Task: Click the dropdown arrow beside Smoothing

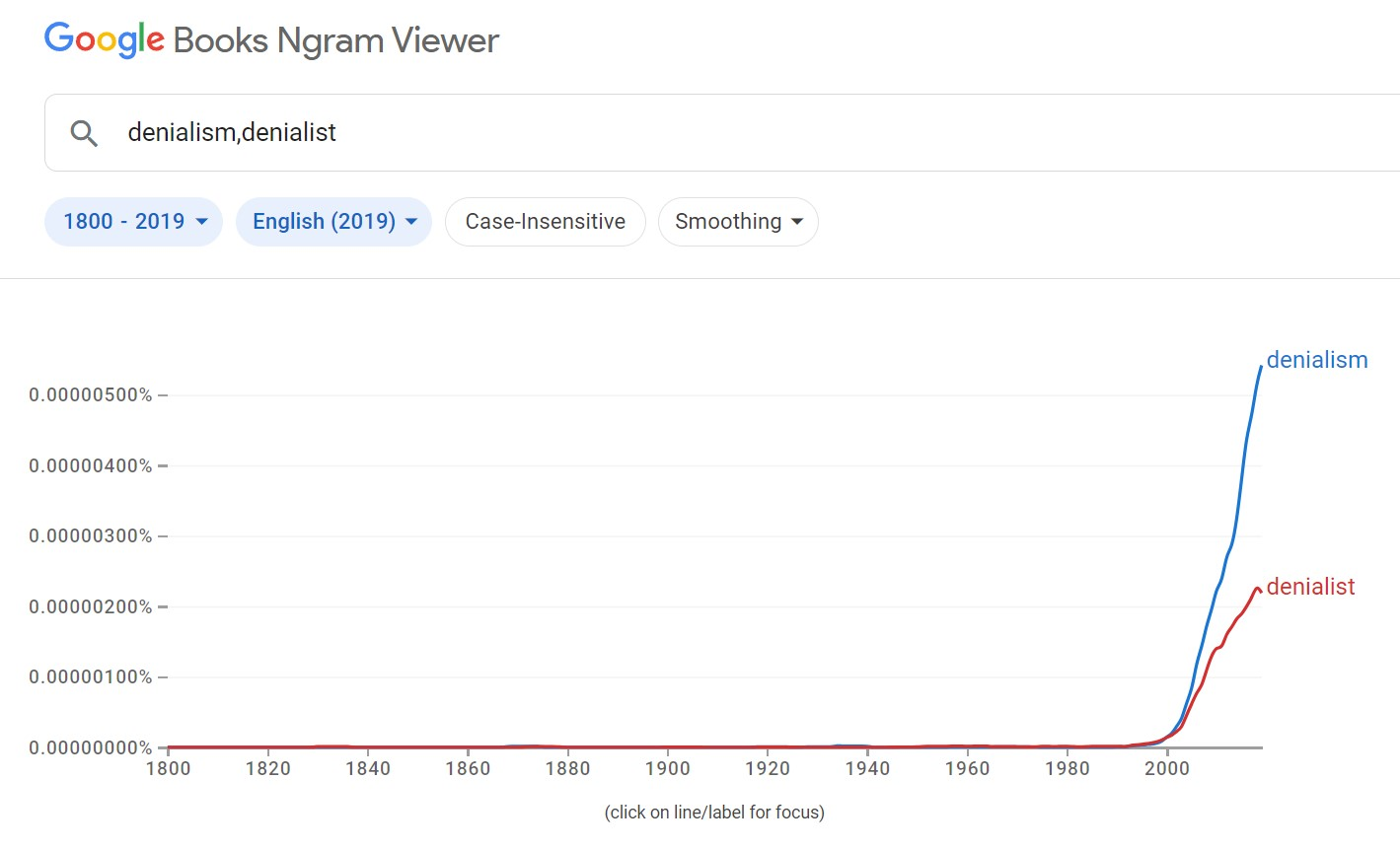Action: pyautogui.click(x=797, y=222)
